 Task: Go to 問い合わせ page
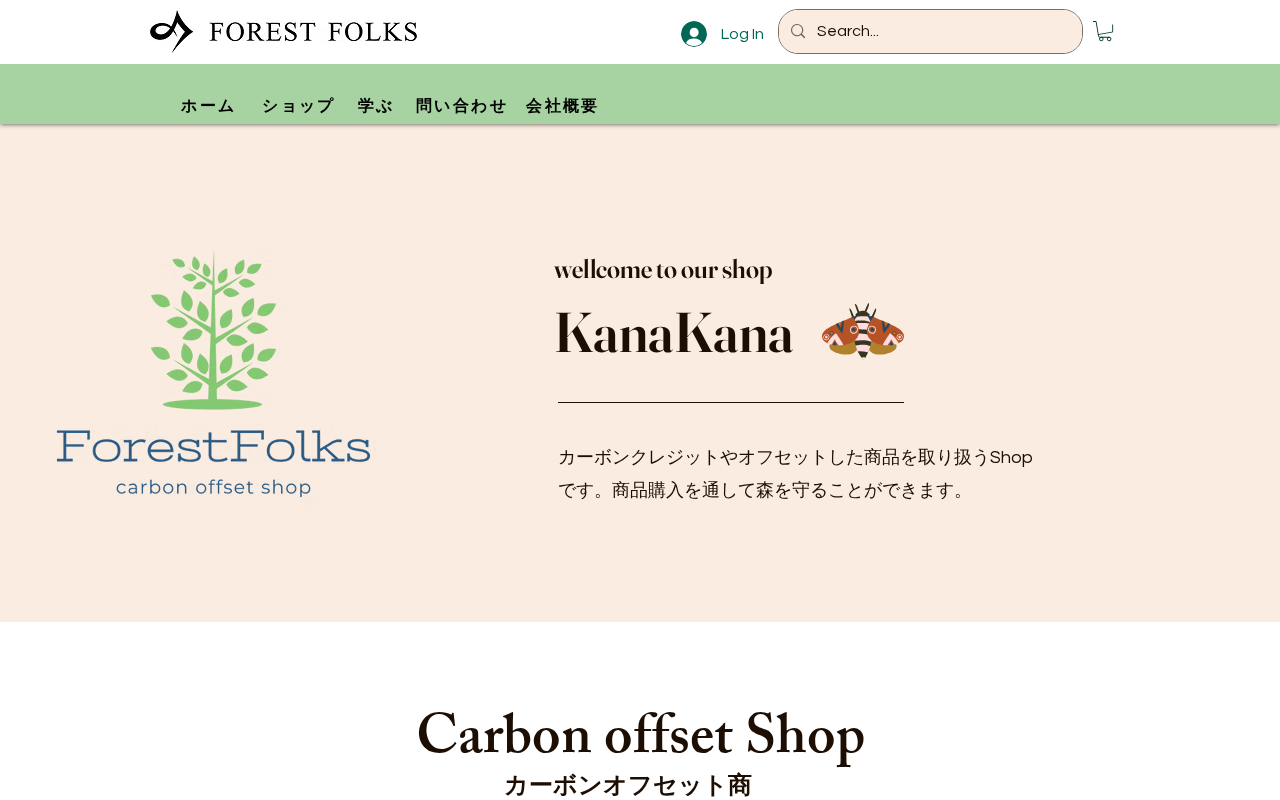(x=461, y=106)
